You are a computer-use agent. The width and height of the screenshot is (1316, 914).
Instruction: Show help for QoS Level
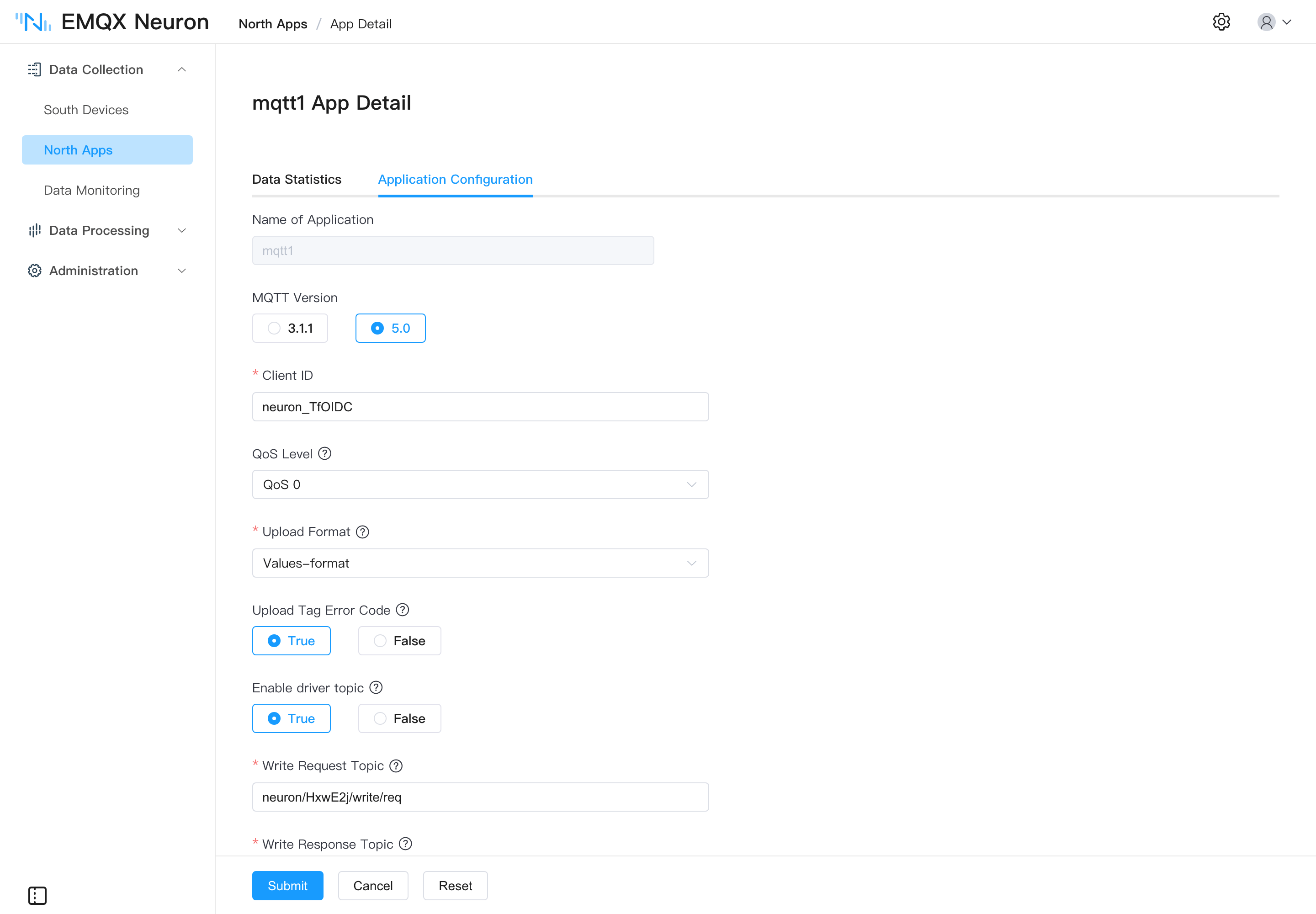click(x=325, y=453)
